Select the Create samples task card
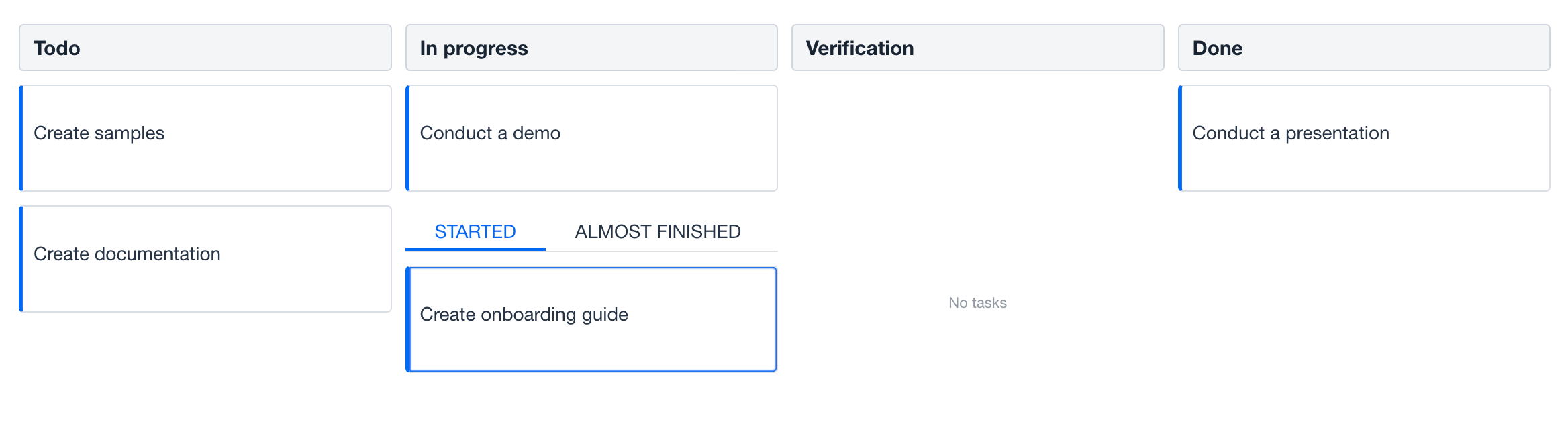 click(205, 138)
